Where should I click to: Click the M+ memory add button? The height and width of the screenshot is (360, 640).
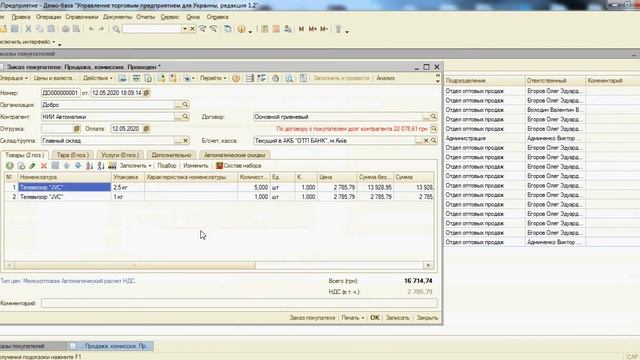coord(313,29)
